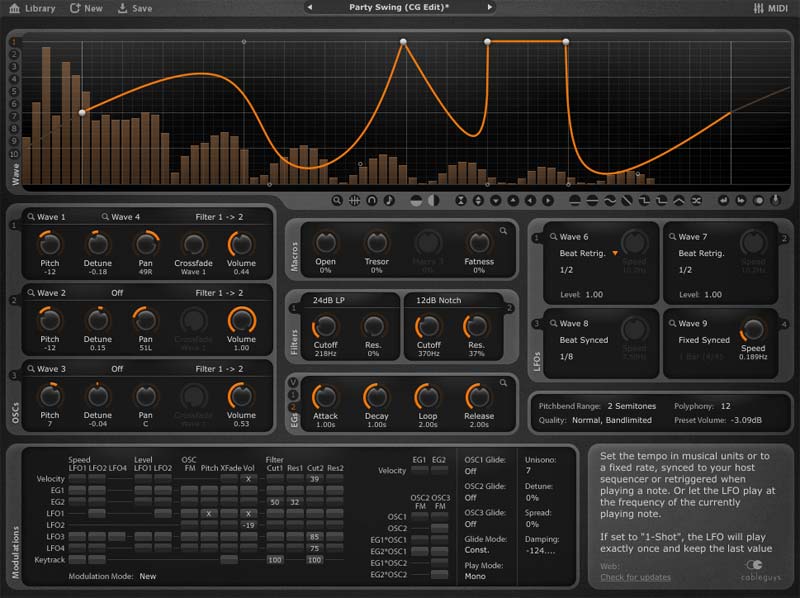Click the microphone icon at the toolbar's right end
The image size is (800, 598).
point(774,199)
